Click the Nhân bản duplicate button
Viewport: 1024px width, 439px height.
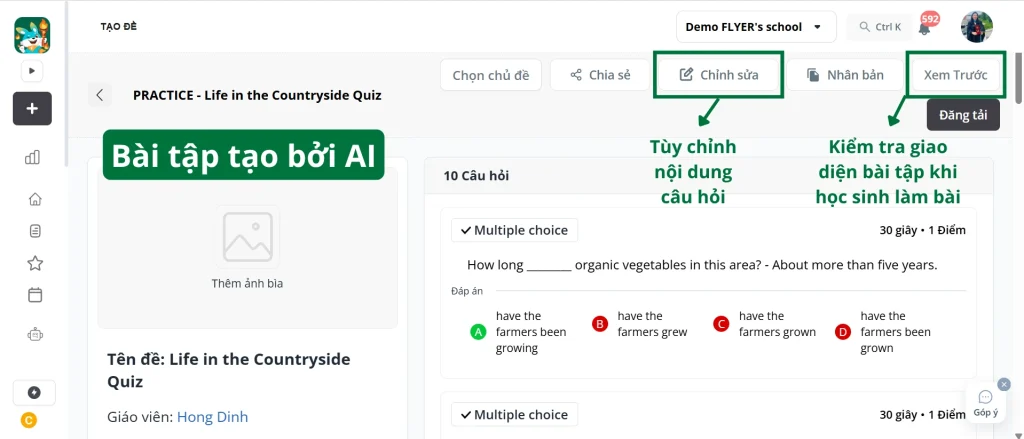(845, 75)
